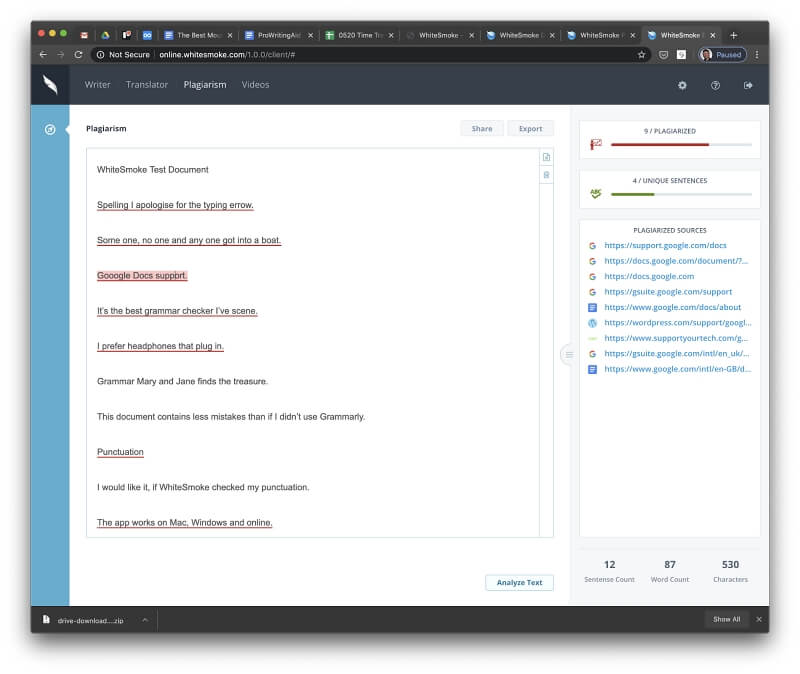This screenshot has width=800, height=674.
Task: Click the trash icon beside text box
Action: point(546,175)
